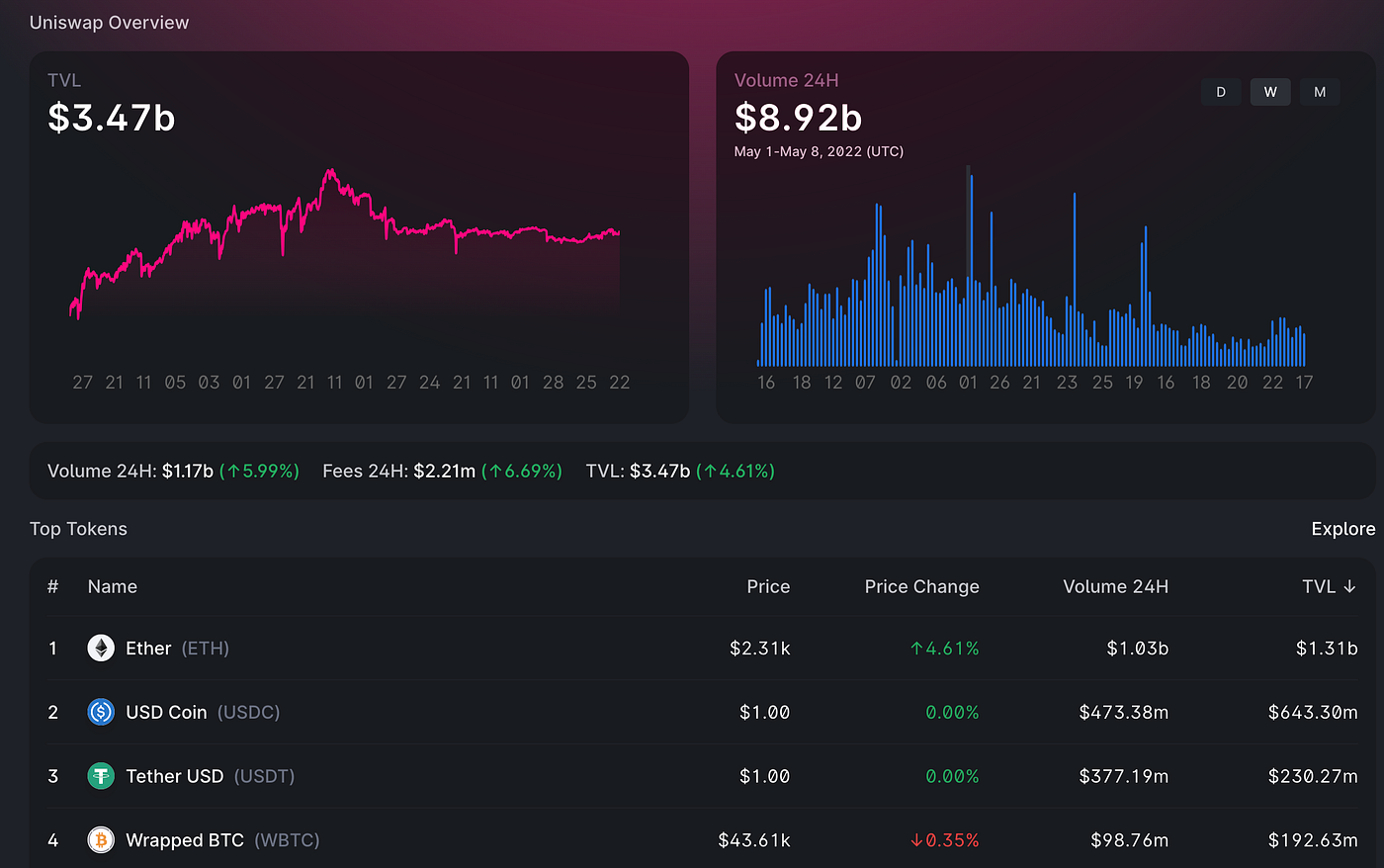Switch volume chart to weekly (W)
Screen dimensions: 1384x868
1270,92
